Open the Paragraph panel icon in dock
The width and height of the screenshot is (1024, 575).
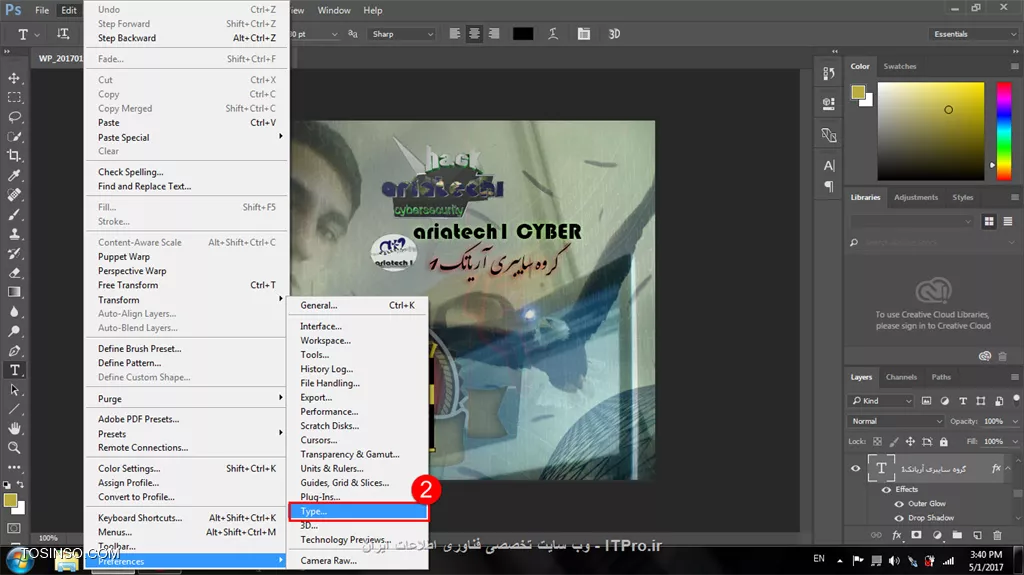(x=829, y=187)
